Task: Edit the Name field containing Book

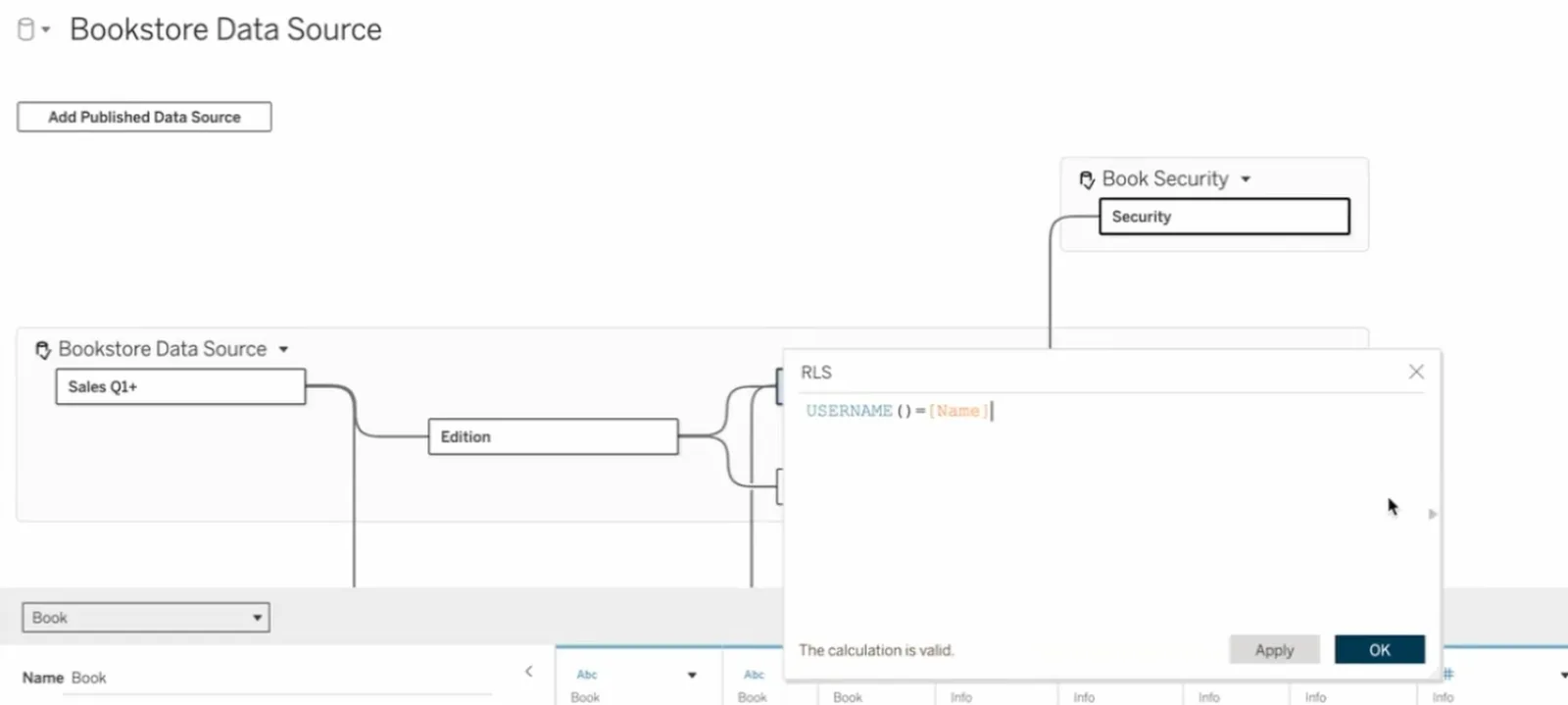Action: 279,679
